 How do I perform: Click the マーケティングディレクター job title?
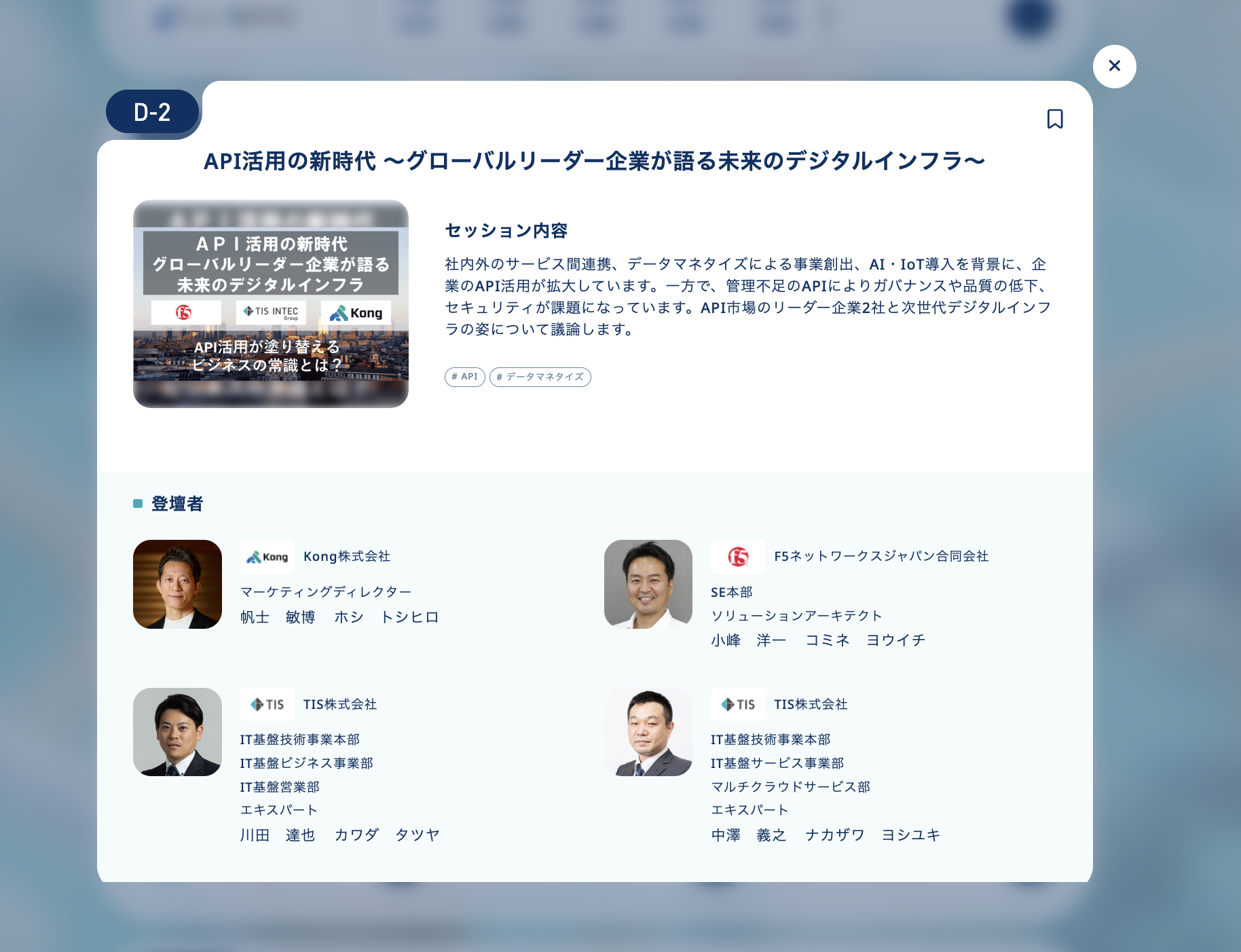click(x=326, y=592)
